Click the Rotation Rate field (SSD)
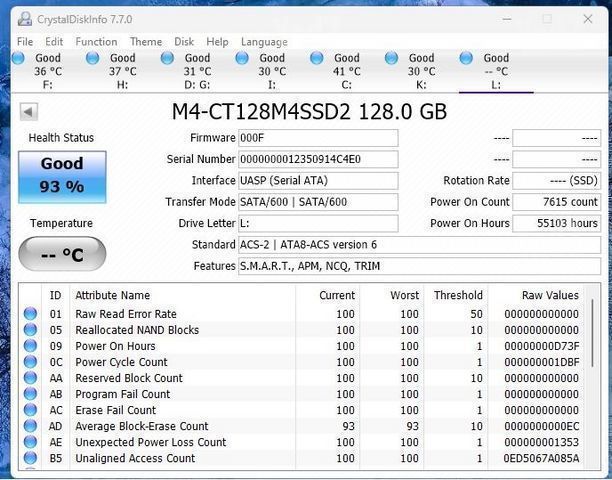 pyautogui.click(x=557, y=181)
